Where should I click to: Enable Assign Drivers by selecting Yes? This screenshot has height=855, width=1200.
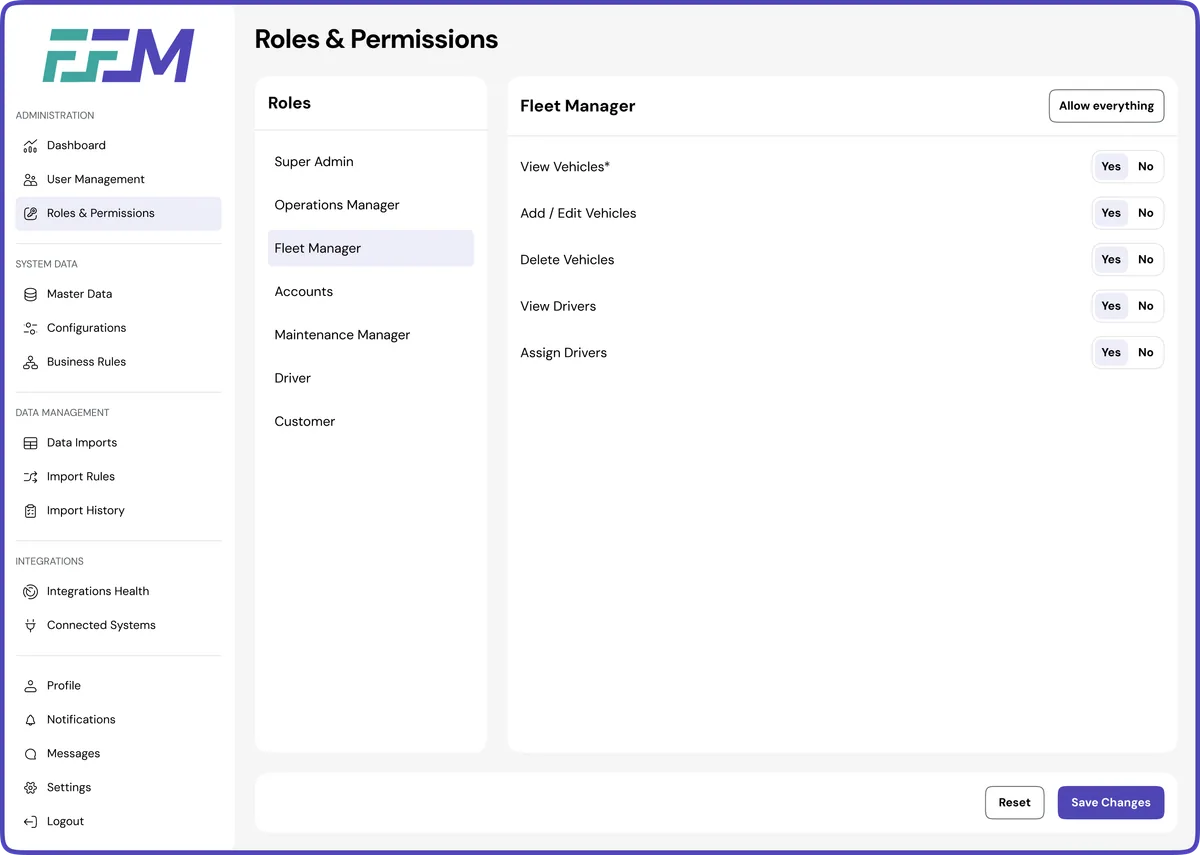coord(1110,352)
